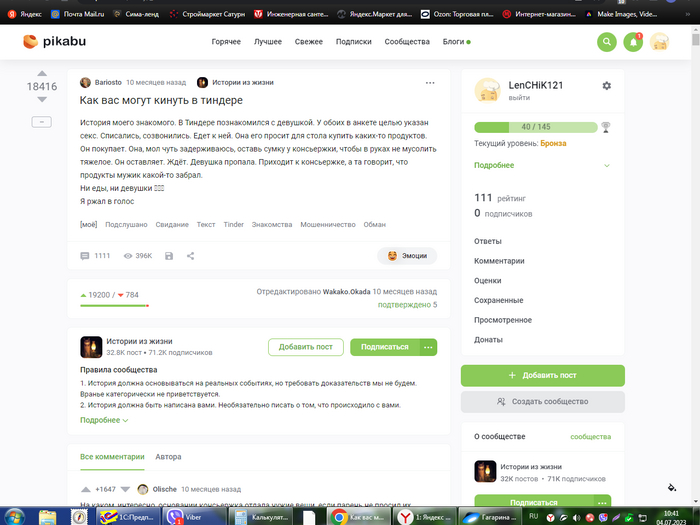This screenshot has width=700, height=525.
Task: Open Сохраненные in profile menu
Action: (x=499, y=300)
